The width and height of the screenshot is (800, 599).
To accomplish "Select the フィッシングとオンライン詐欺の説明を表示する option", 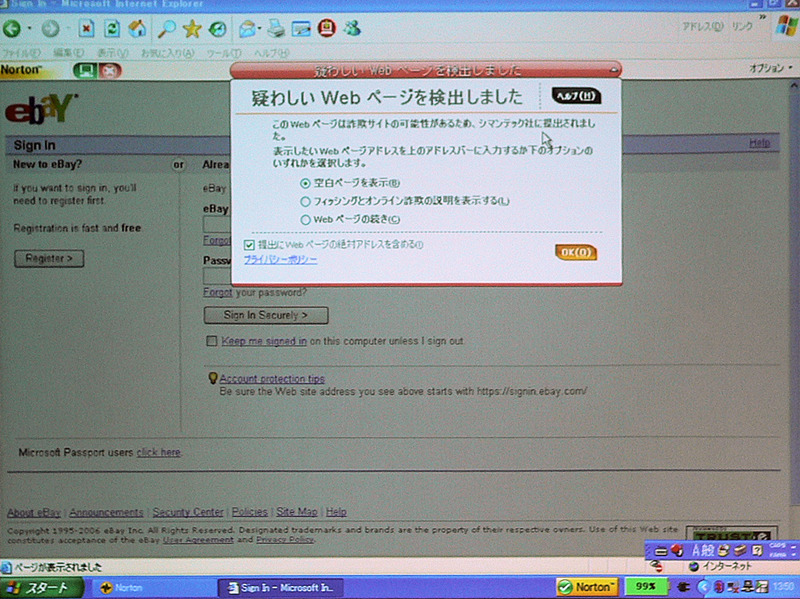I will tap(305, 202).
